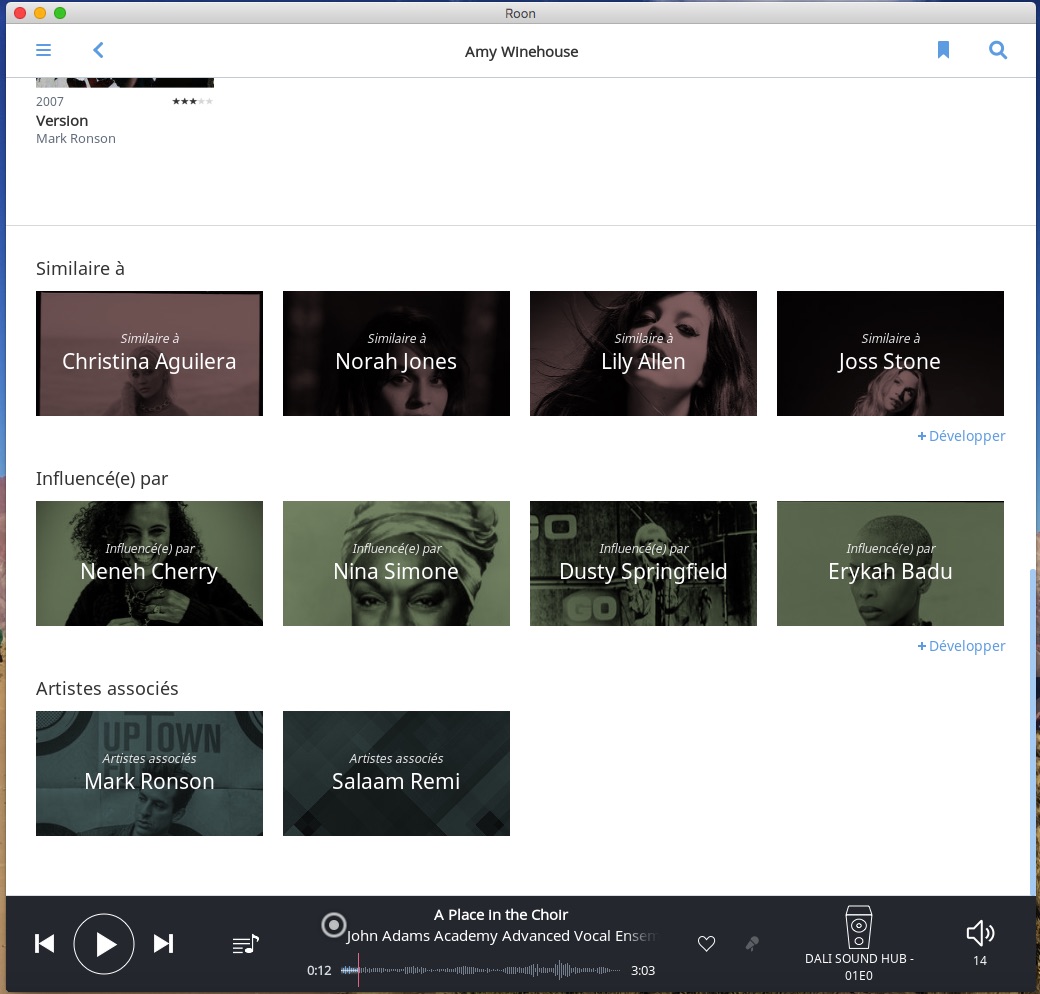1040x994 pixels.
Task: Click the Similaire à section heading
Action: 80,269
